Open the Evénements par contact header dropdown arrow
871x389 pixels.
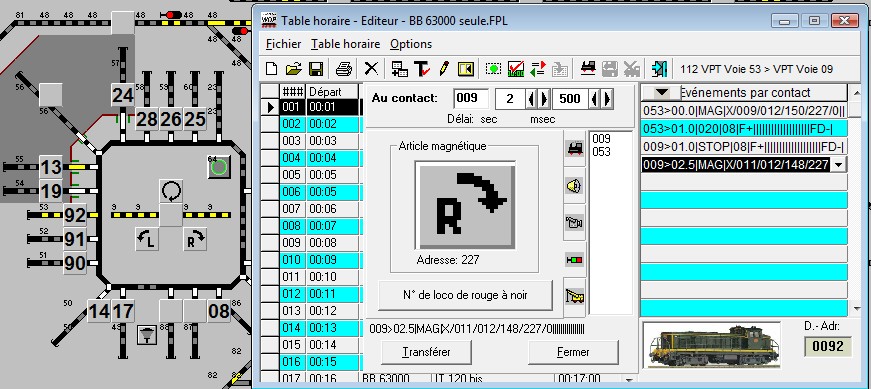[661, 93]
